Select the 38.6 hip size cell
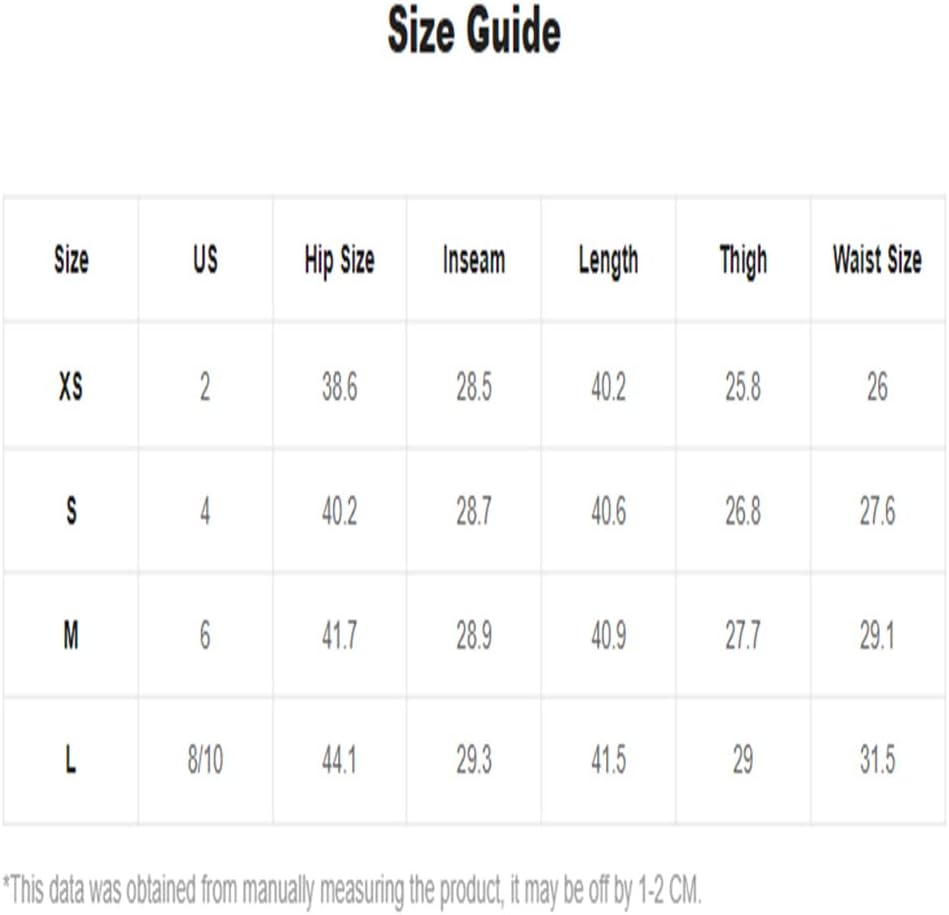The image size is (949, 915). point(340,386)
